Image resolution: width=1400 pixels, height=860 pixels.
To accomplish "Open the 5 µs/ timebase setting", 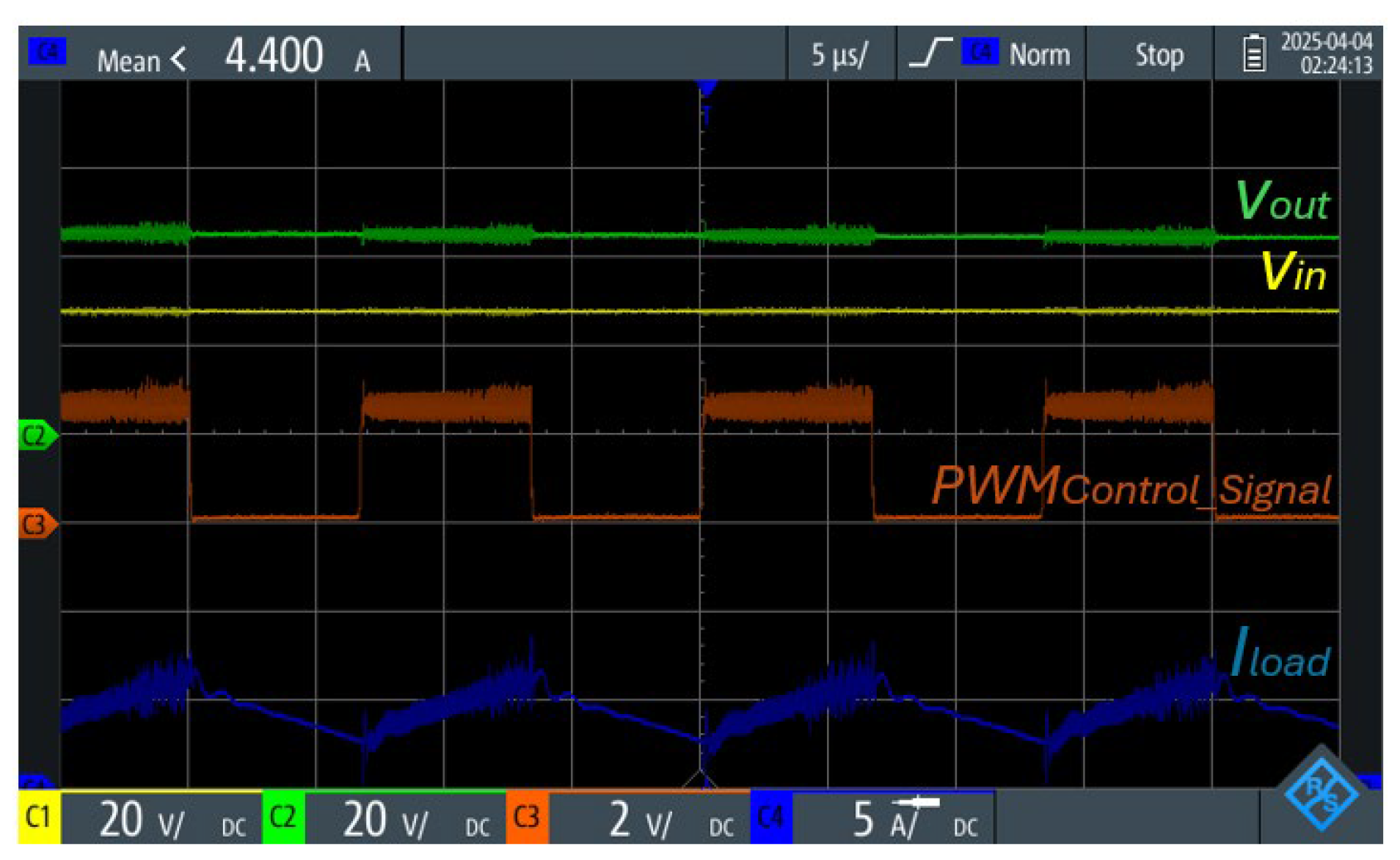I will click(840, 54).
